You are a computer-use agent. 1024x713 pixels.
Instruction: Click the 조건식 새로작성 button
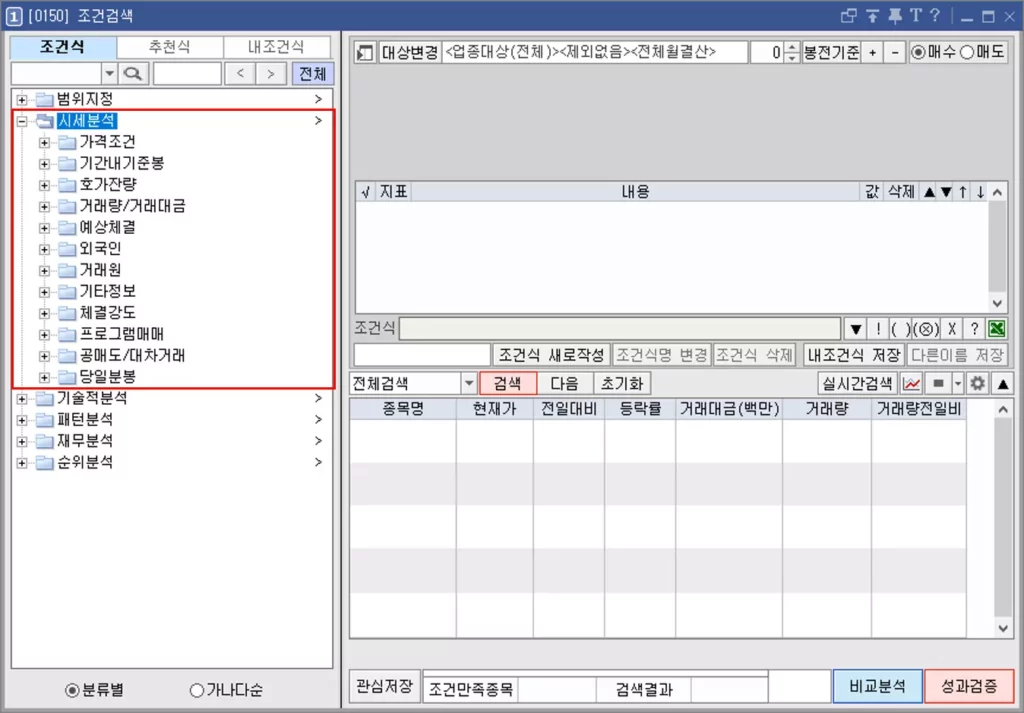[552, 355]
